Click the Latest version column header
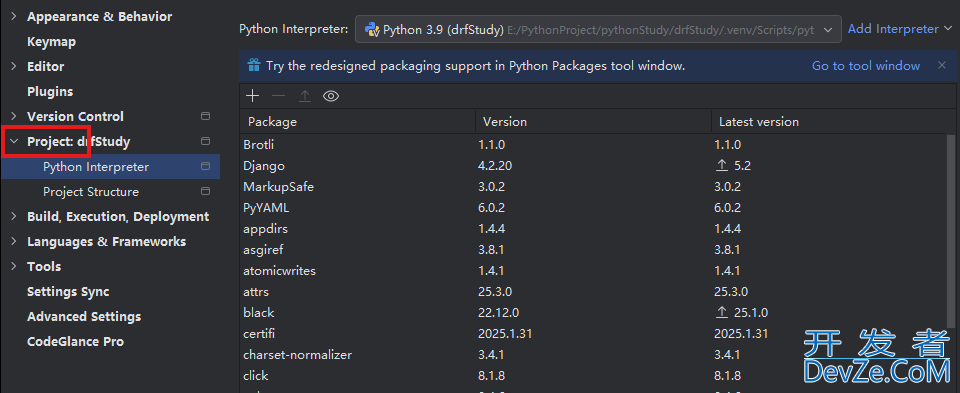This screenshot has width=960, height=393. tap(829, 122)
